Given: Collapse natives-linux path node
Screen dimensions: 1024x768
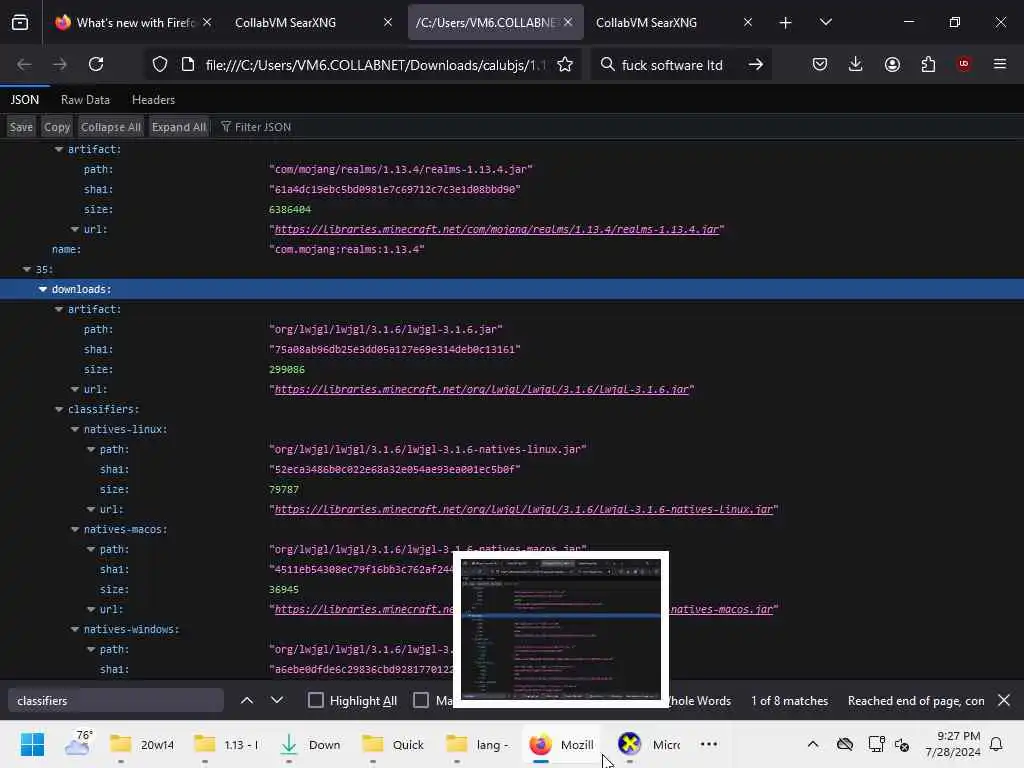Looking at the screenshot, I should coord(91,449).
